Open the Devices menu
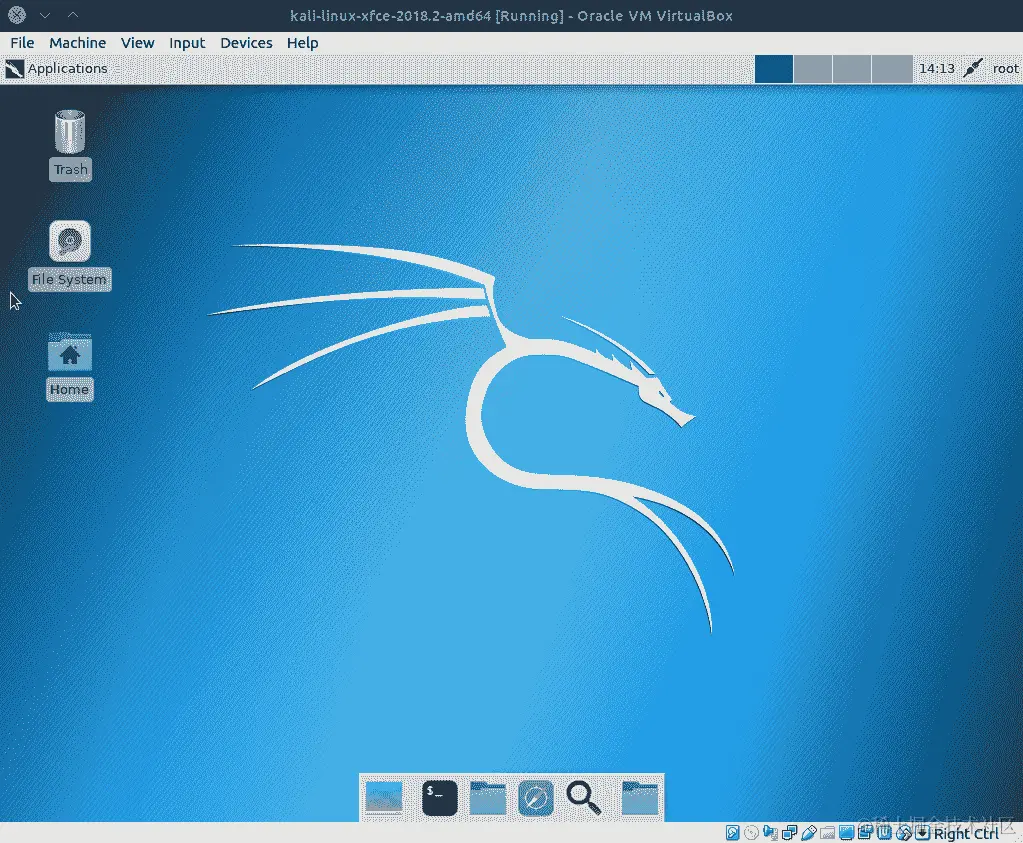Screen dimensions: 1023x843 click(x=246, y=43)
